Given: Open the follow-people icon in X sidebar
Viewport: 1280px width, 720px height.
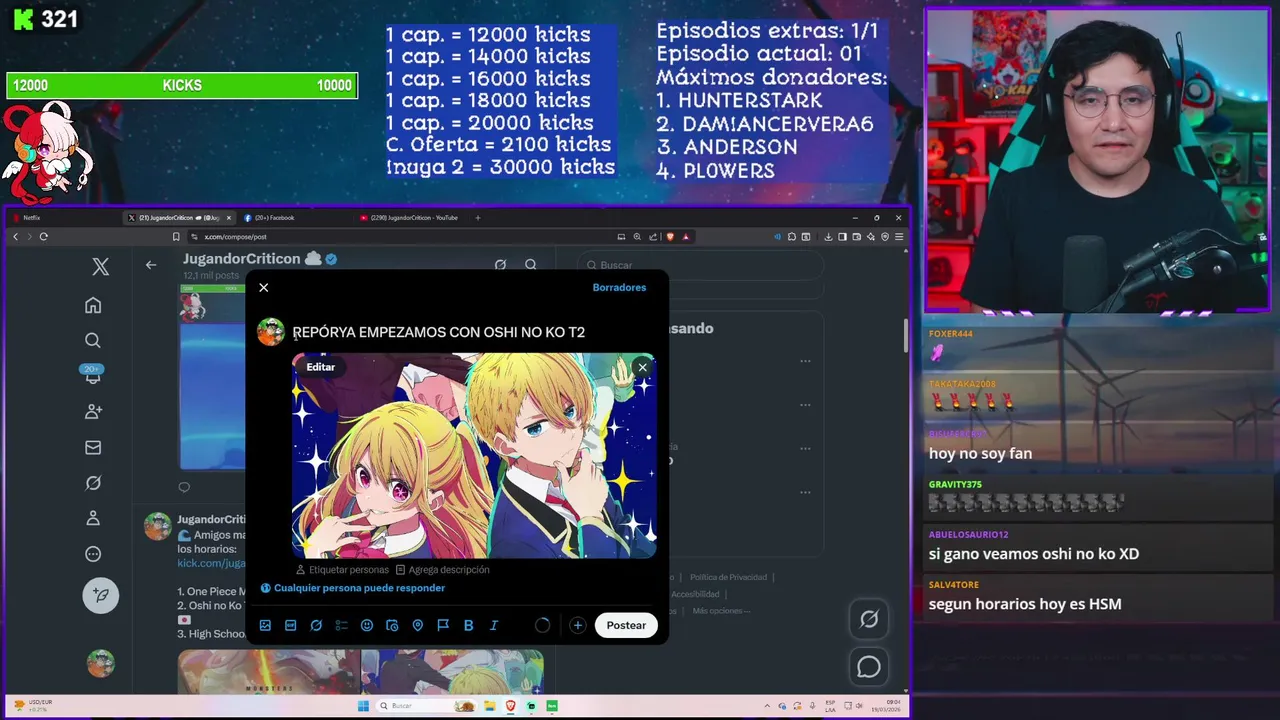Looking at the screenshot, I should [x=93, y=411].
